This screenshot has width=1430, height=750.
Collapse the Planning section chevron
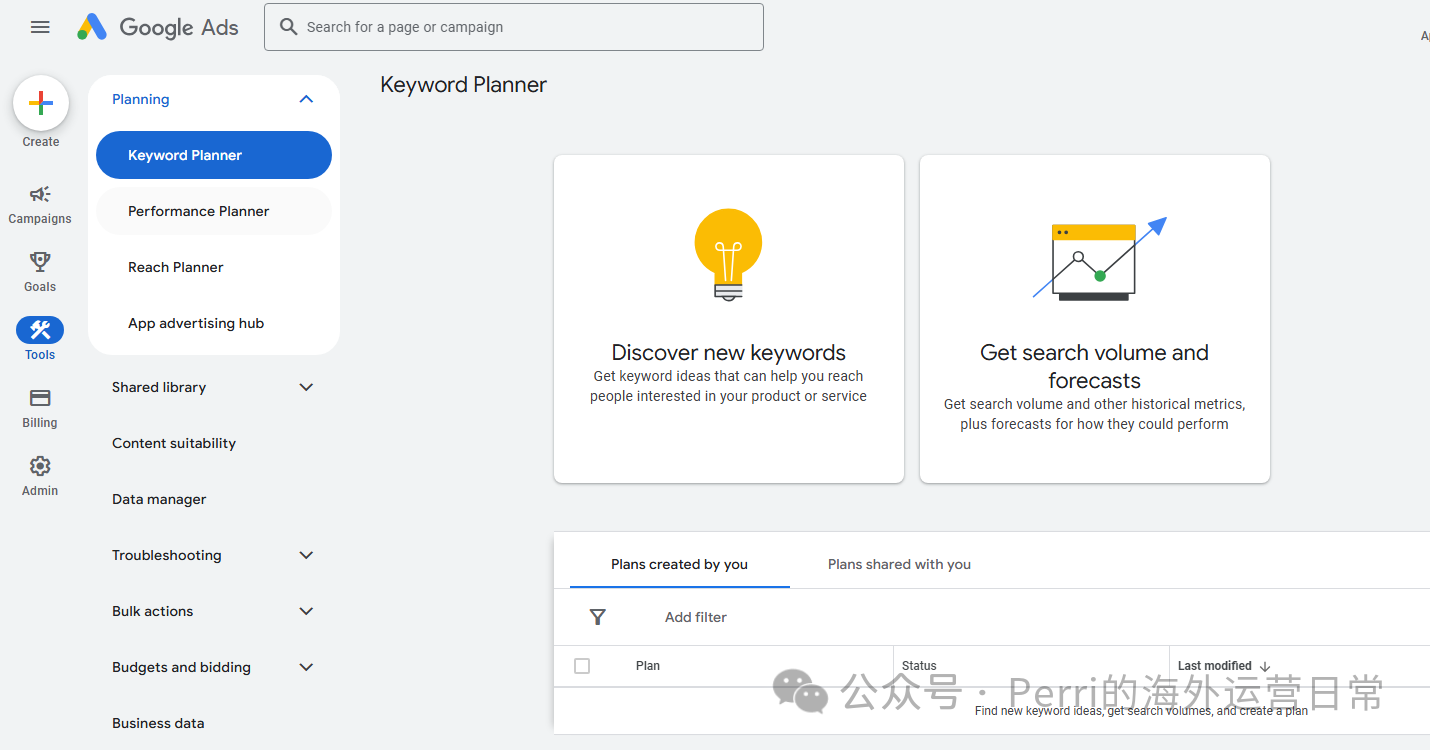306,99
